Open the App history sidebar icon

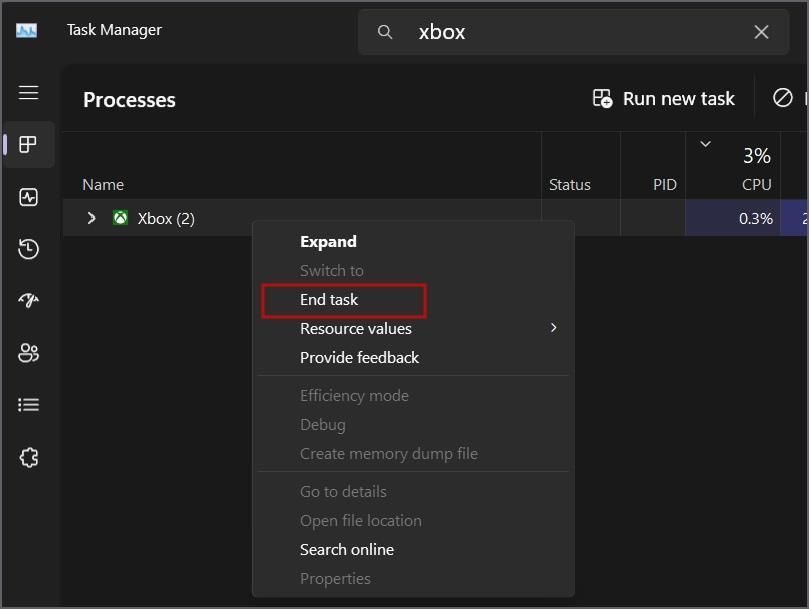click(28, 249)
